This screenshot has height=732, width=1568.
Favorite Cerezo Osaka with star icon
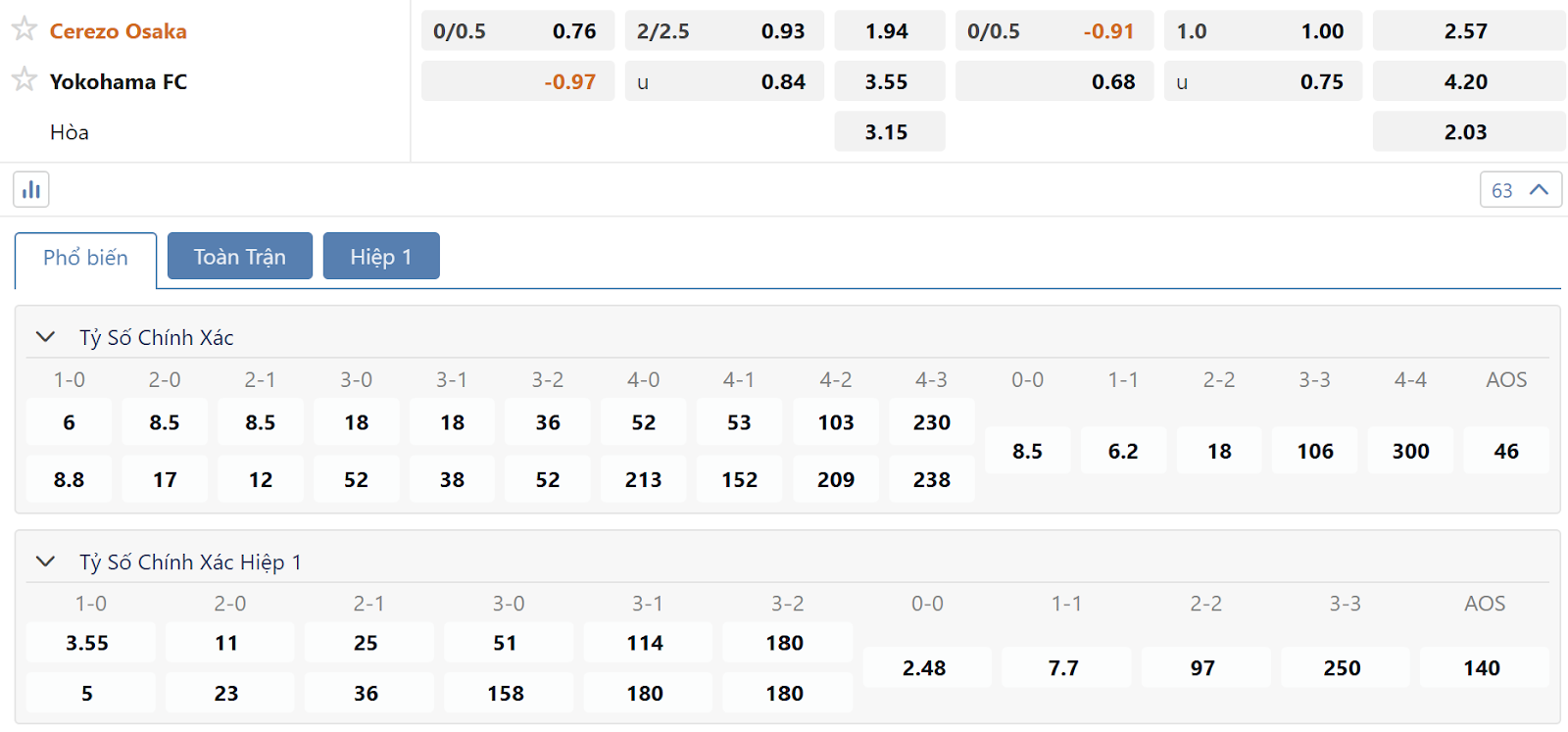pyautogui.click(x=24, y=29)
